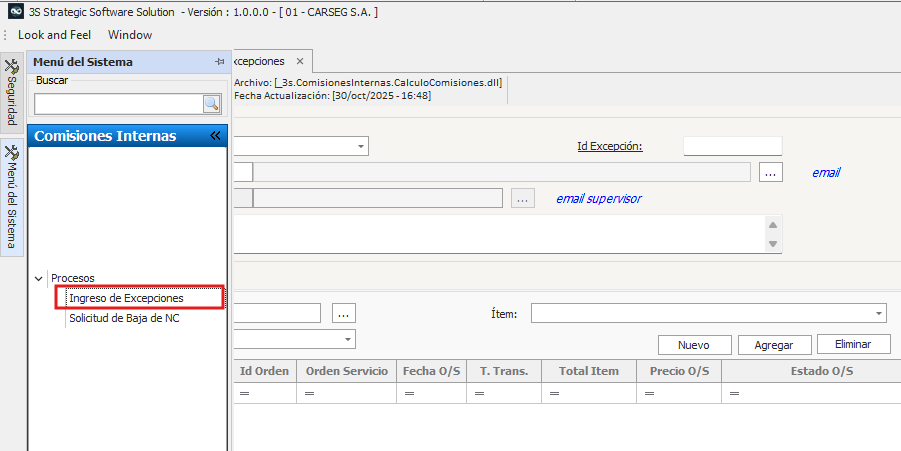901x451 pixels.
Task: Open the Window menu
Action: 130,35
